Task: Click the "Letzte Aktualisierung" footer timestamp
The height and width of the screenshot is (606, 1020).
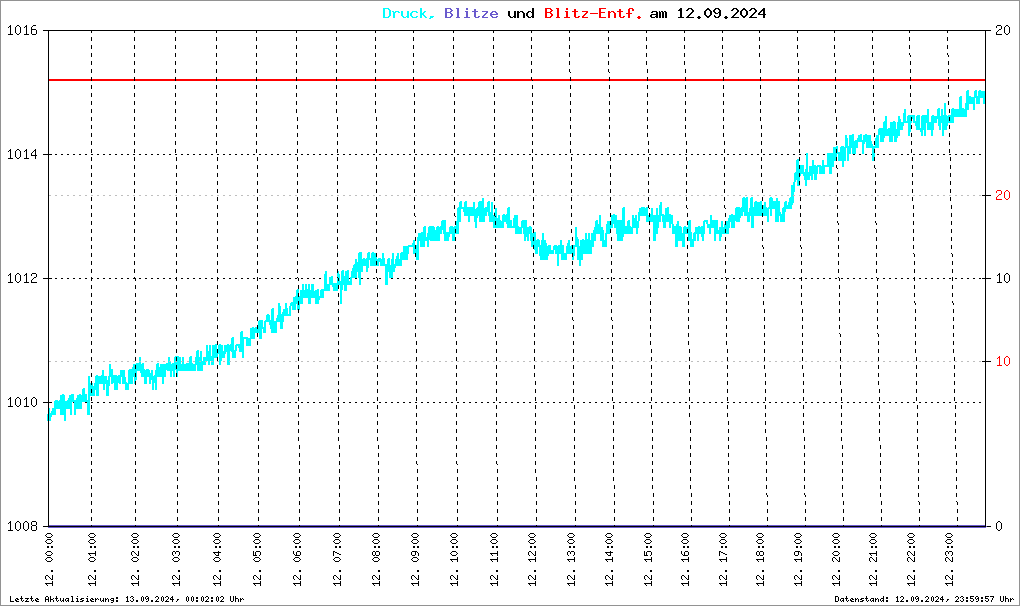Action: (x=127, y=599)
